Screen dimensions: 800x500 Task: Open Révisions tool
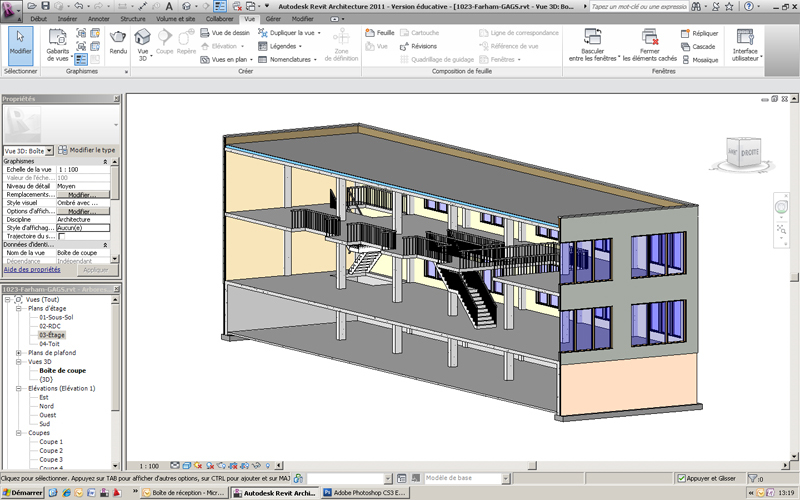[x=418, y=46]
